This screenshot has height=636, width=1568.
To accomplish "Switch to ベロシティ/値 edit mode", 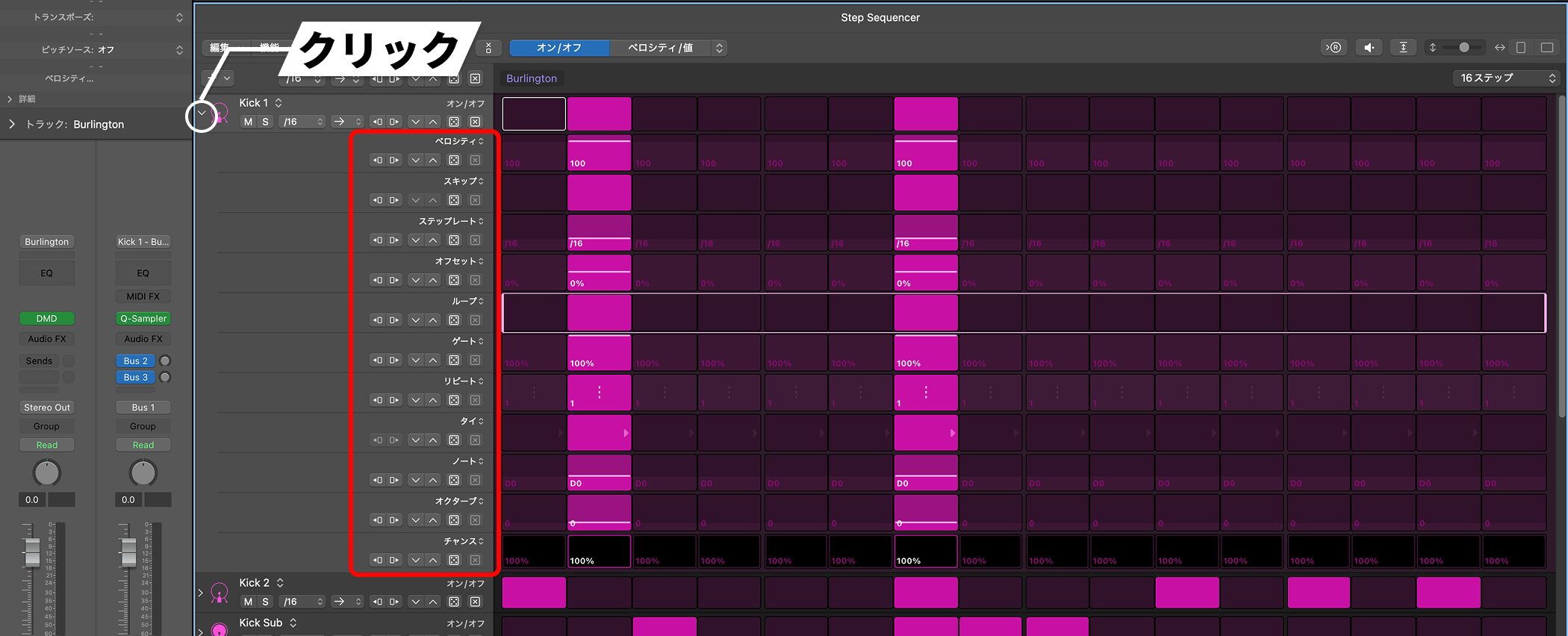I will 660,48.
